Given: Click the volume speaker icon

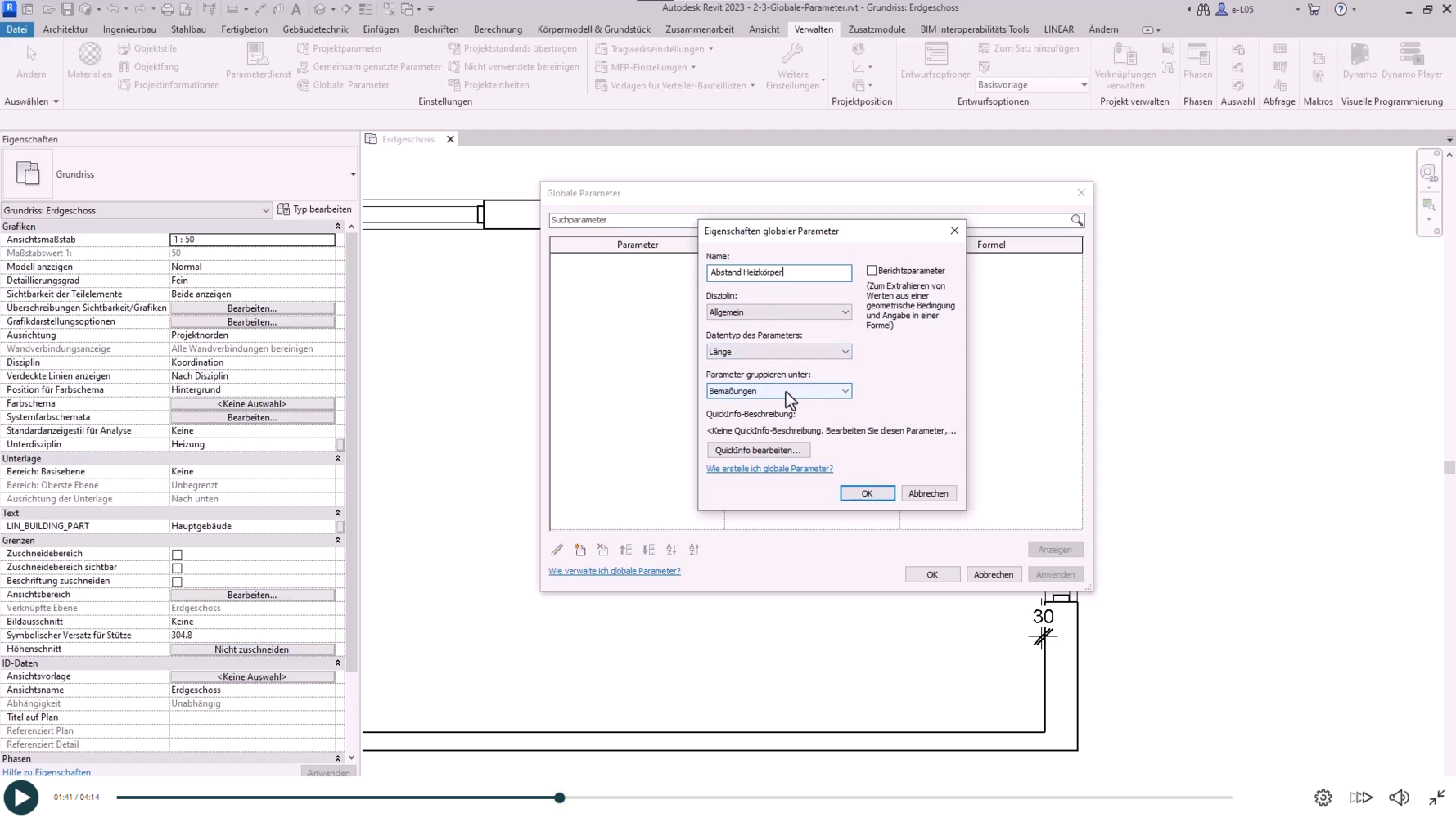Looking at the screenshot, I should pyautogui.click(x=1399, y=798).
